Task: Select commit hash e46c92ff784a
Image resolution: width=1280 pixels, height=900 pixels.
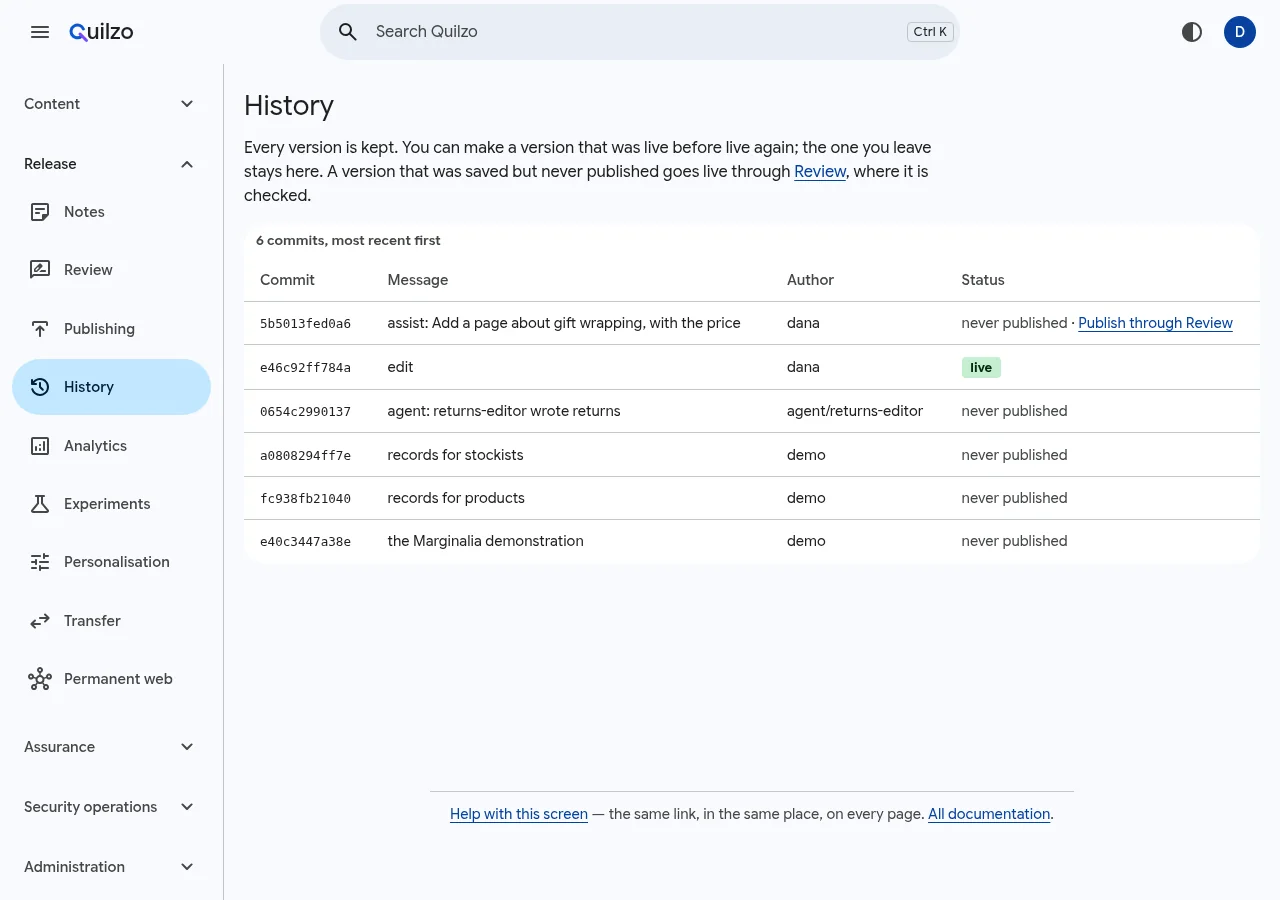Action: [305, 368]
